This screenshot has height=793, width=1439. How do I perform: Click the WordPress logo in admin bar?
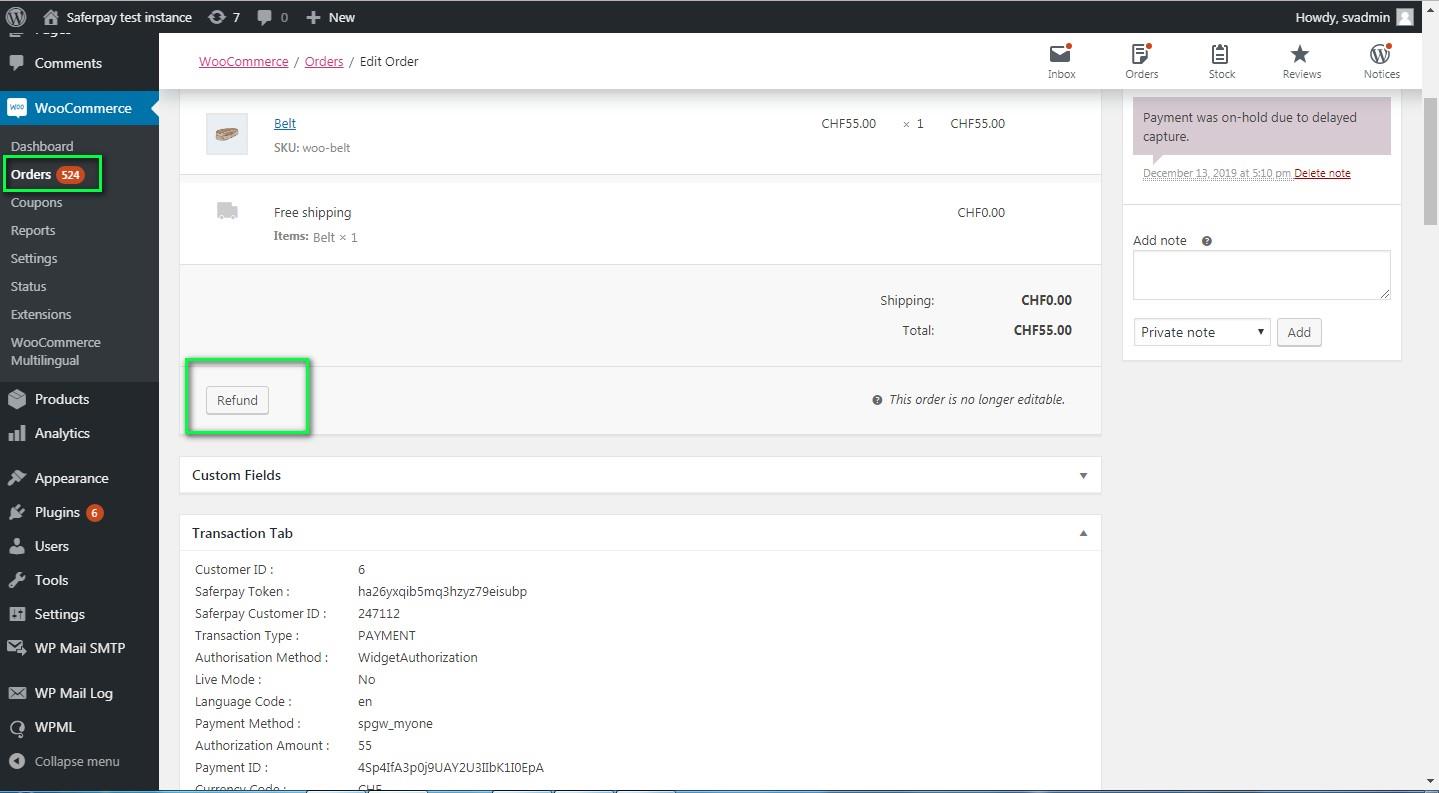click(x=16, y=17)
